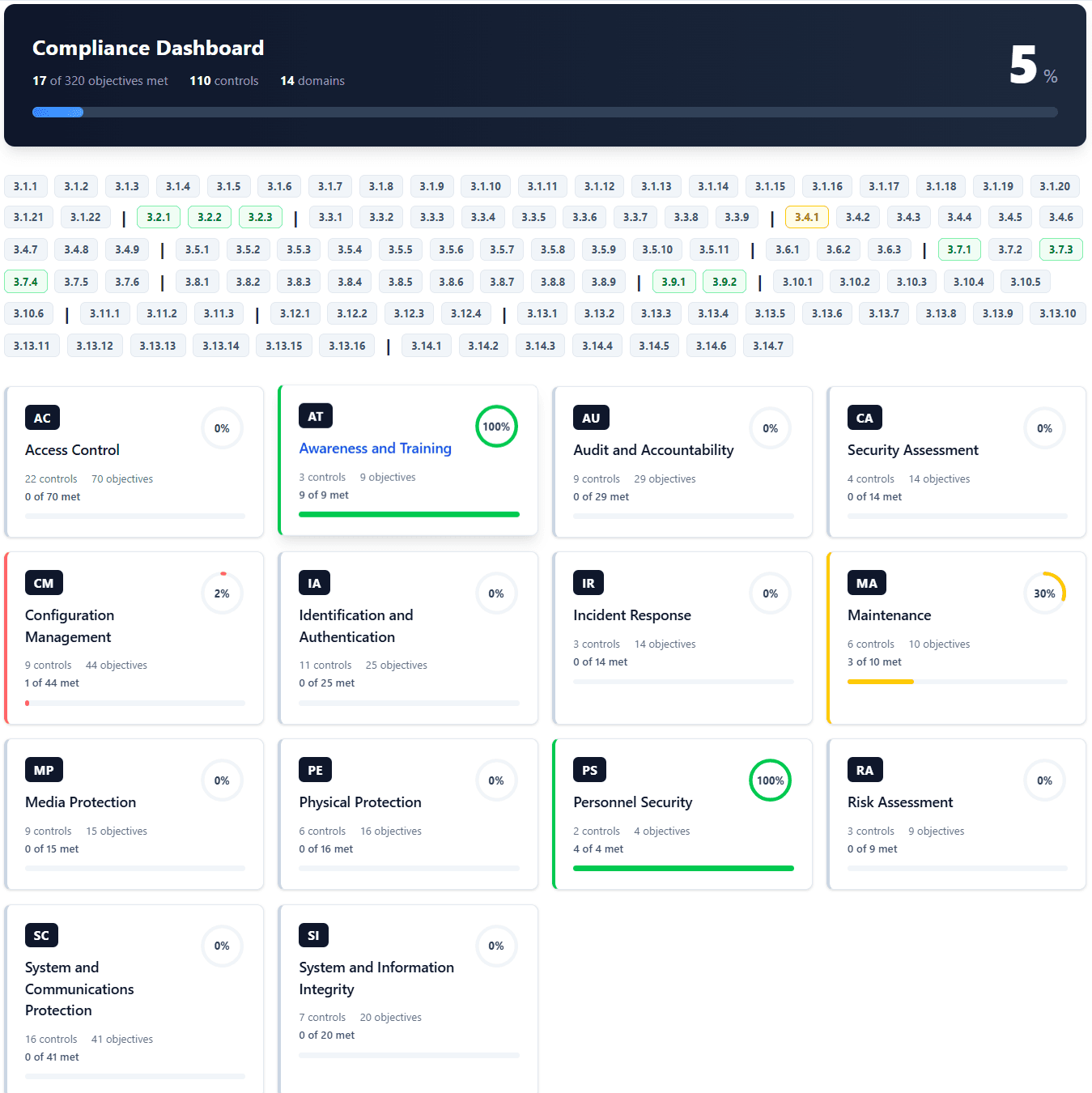The image size is (1092, 1093).
Task: Select the AC Access Control domain badge
Action: (42, 417)
